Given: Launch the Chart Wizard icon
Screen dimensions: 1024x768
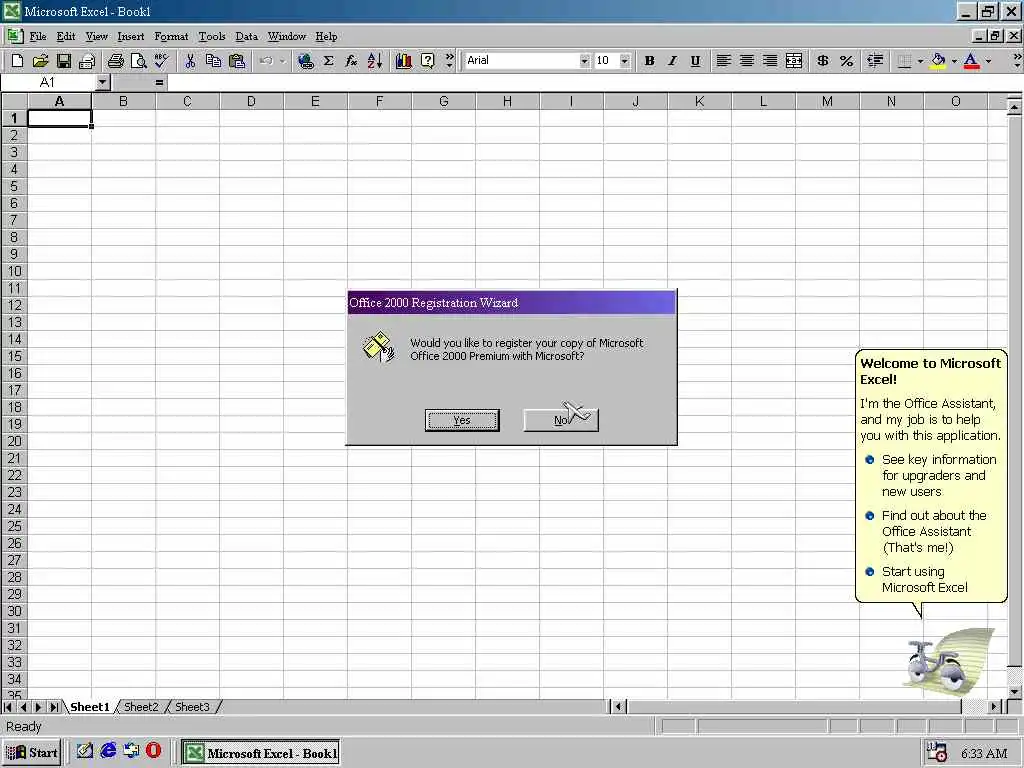Looking at the screenshot, I should (x=404, y=61).
